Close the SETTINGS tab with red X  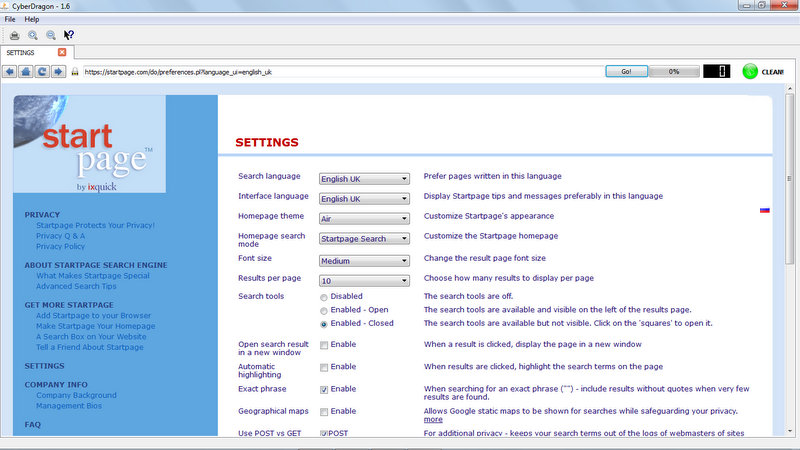(x=62, y=52)
